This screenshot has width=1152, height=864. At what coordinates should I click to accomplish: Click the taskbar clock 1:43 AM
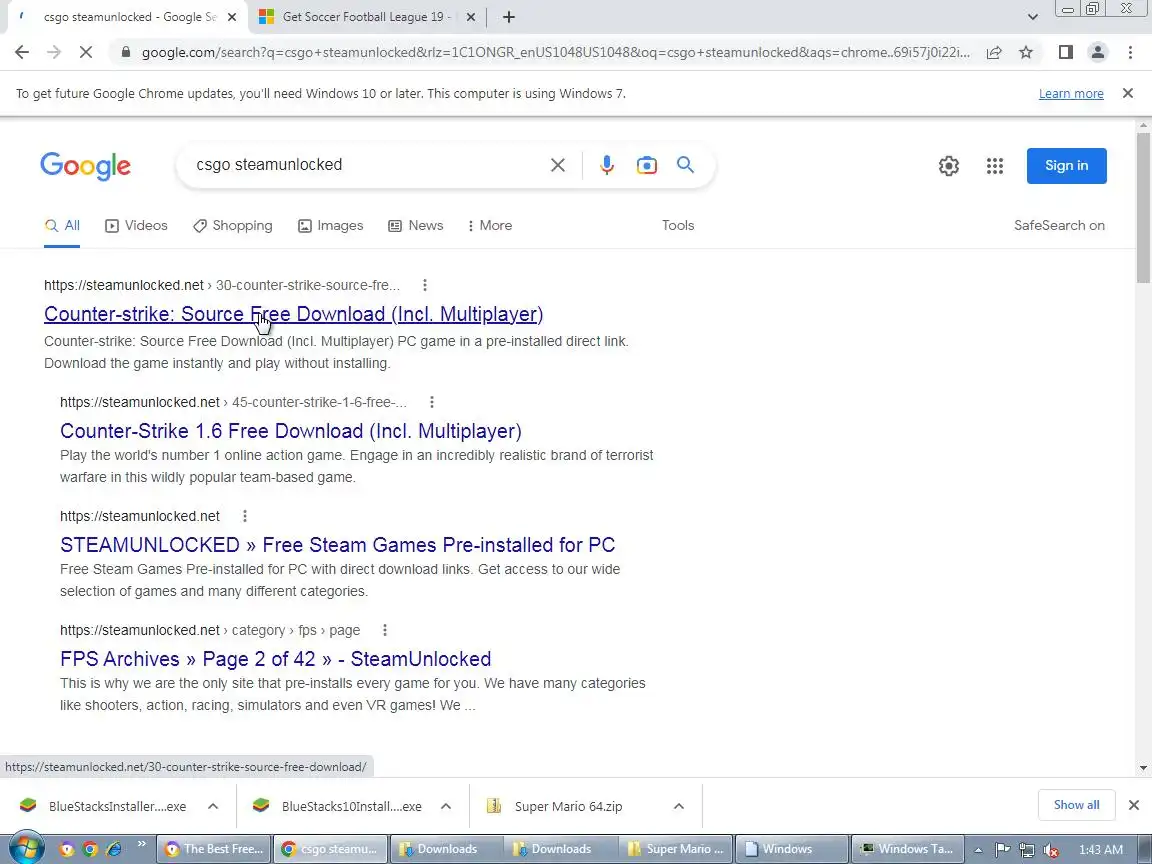tap(1100, 849)
